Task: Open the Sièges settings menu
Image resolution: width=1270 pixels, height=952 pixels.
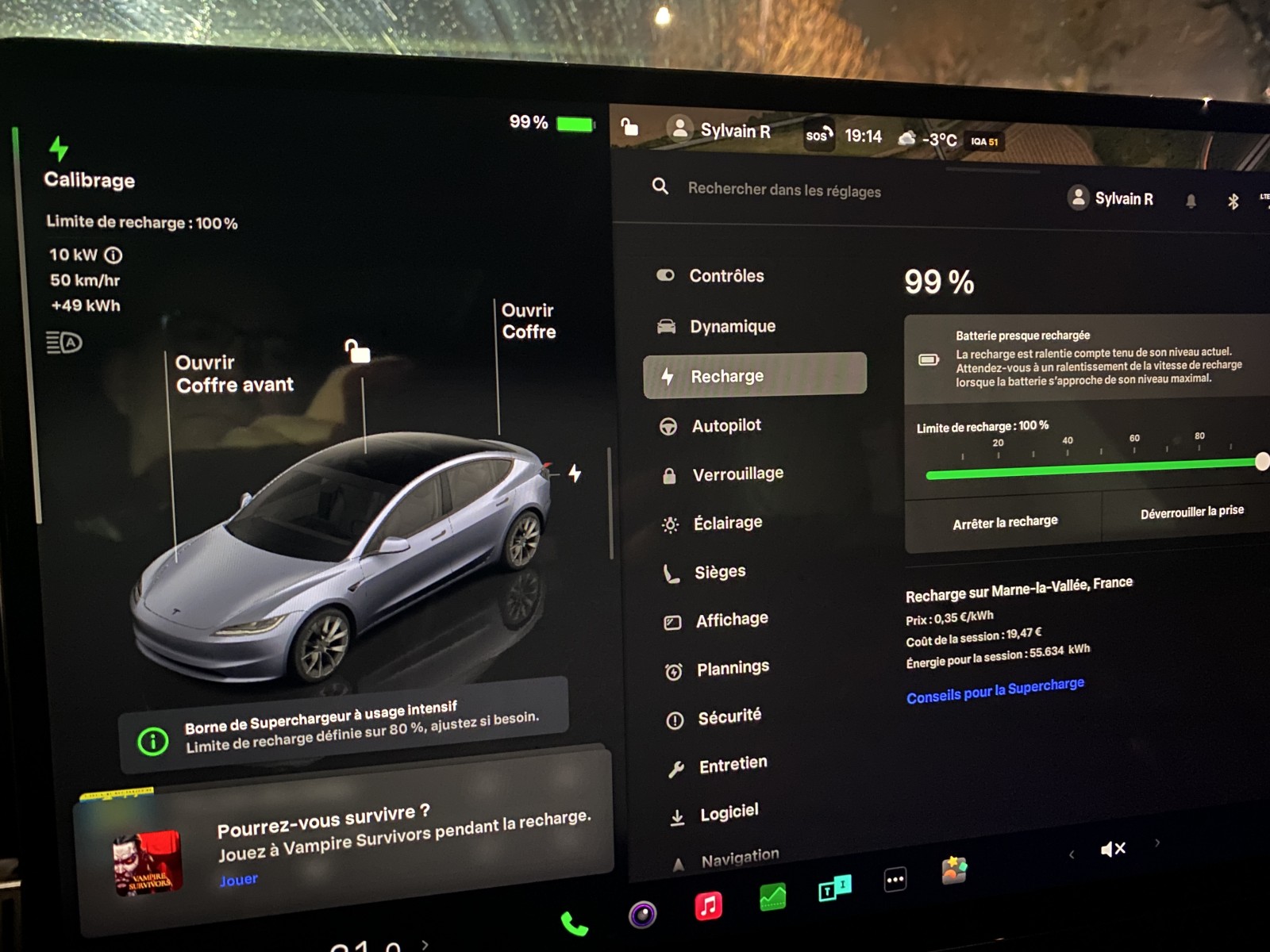Action: point(704,572)
